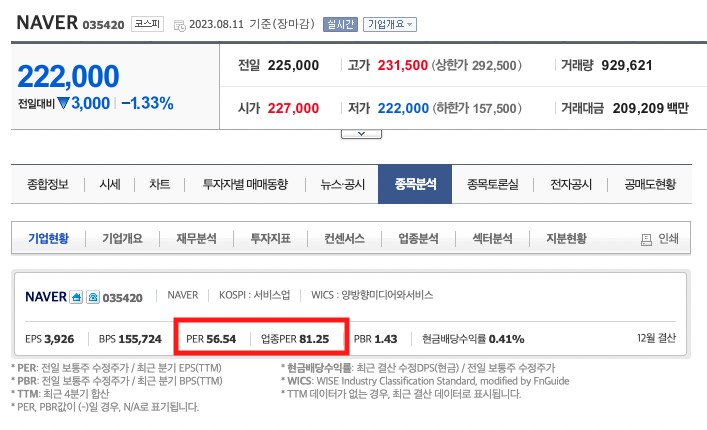Open the 투자지표 sub-tab
The width and height of the screenshot is (707, 430).
pyautogui.click(x=270, y=238)
